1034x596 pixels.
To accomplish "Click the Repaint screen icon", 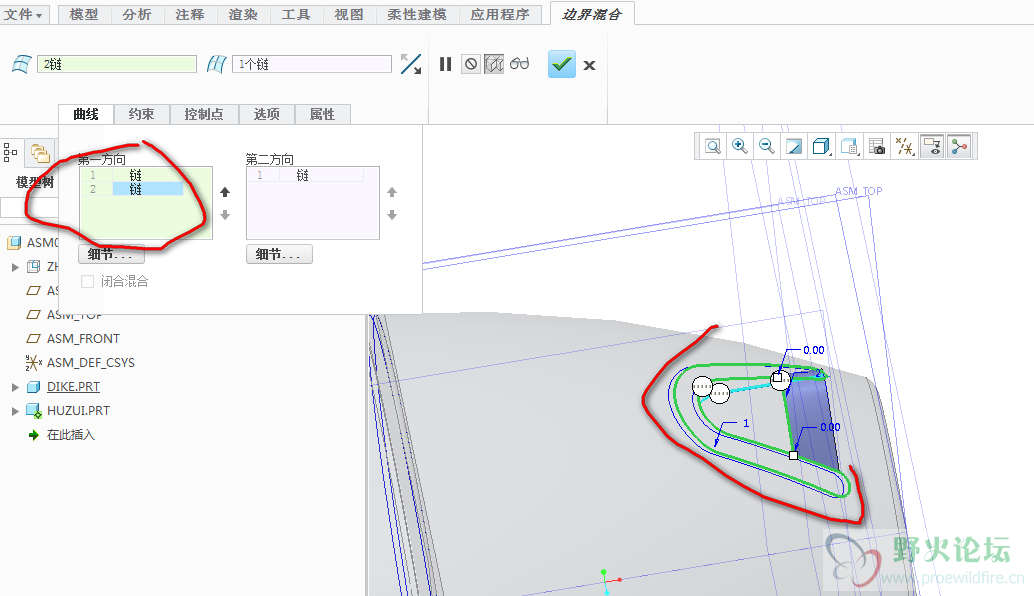I will 794,146.
